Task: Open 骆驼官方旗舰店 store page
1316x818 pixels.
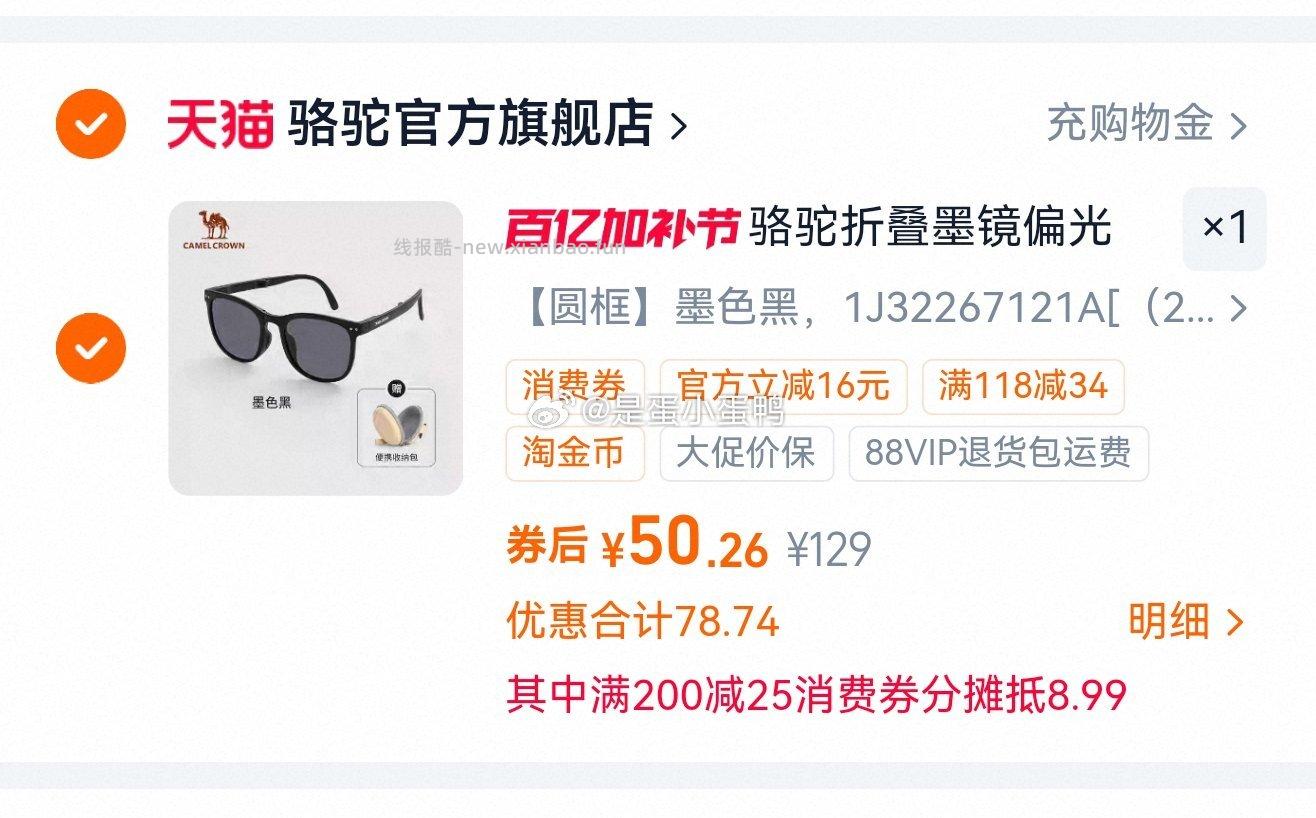Action: [x=470, y=125]
